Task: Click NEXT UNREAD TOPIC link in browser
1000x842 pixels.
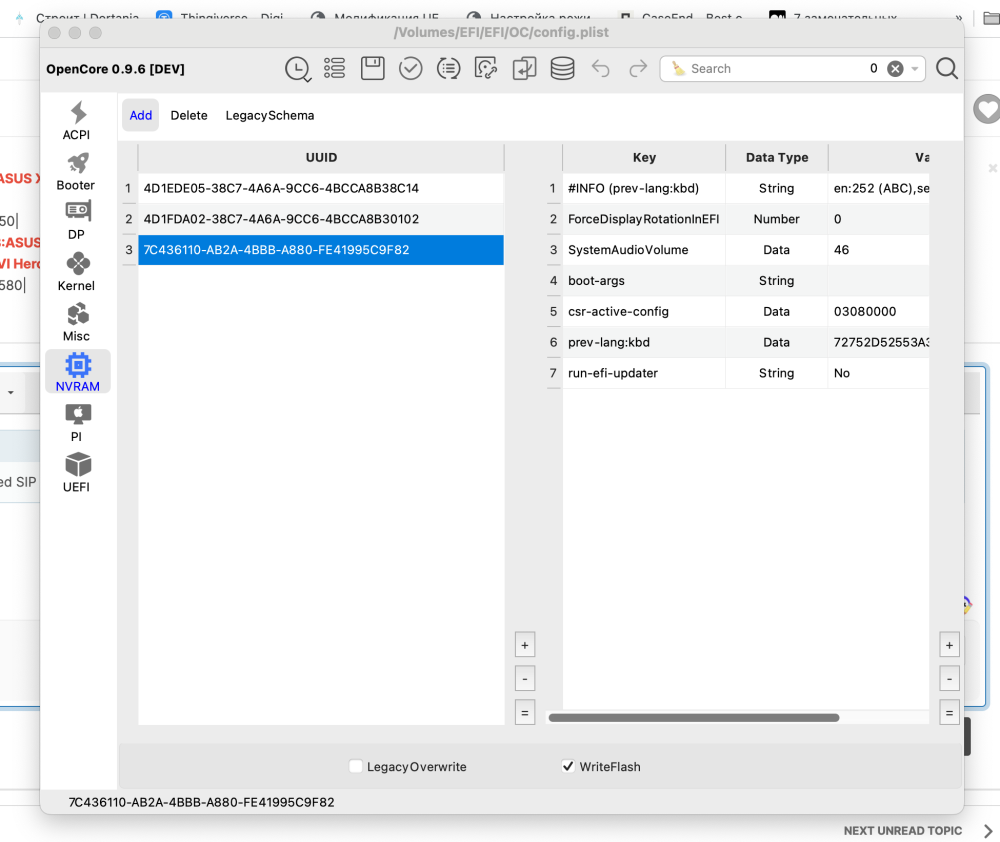Action: click(x=902, y=831)
